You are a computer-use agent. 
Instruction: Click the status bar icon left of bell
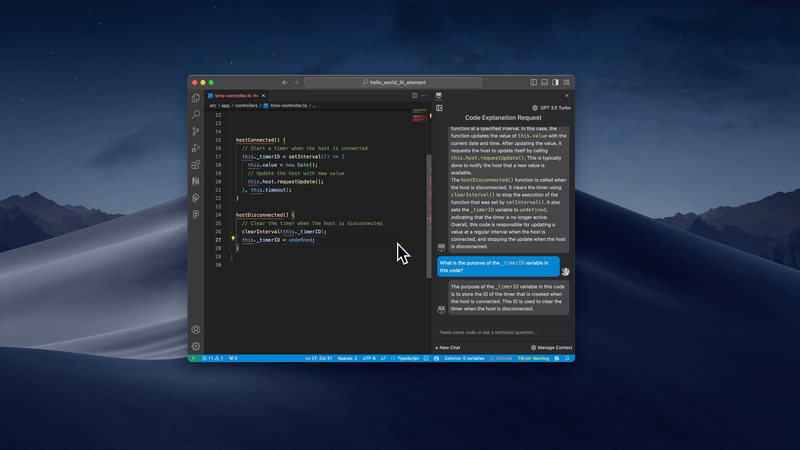[x=557, y=358]
